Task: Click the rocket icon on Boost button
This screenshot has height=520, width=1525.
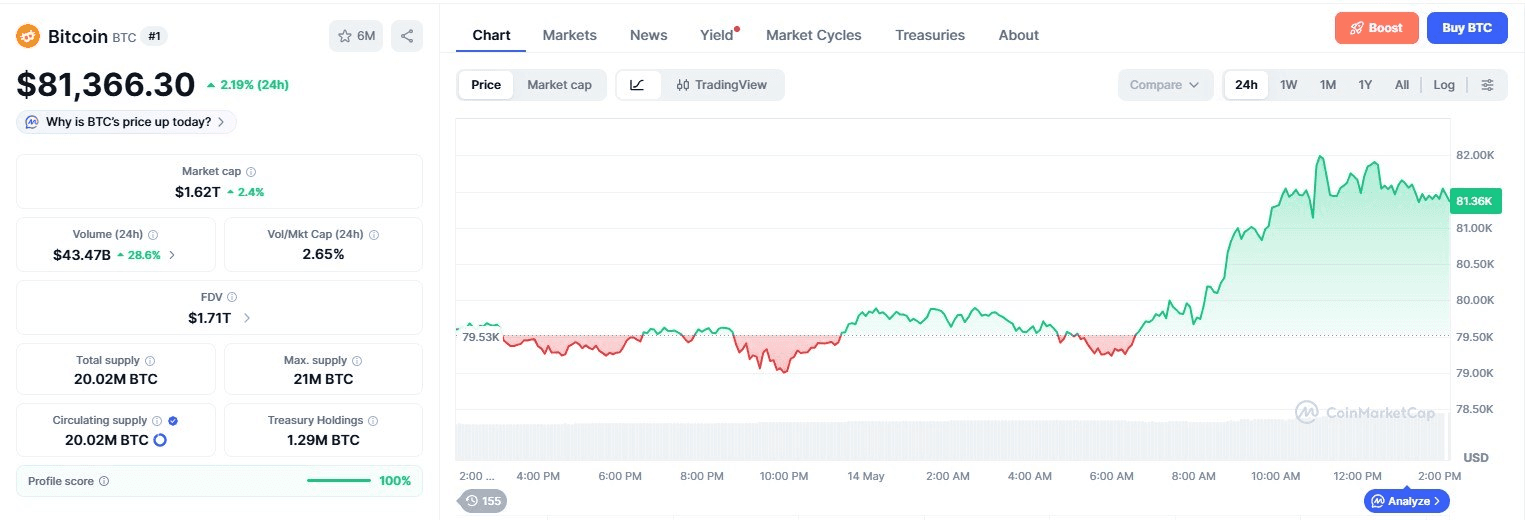Action: [1357, 28]
